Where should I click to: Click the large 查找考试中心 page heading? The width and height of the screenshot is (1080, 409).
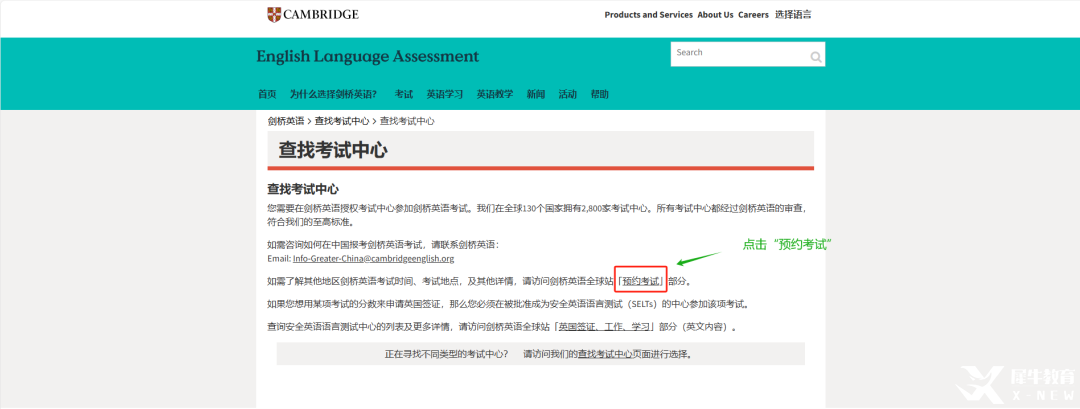click(333, 150)
